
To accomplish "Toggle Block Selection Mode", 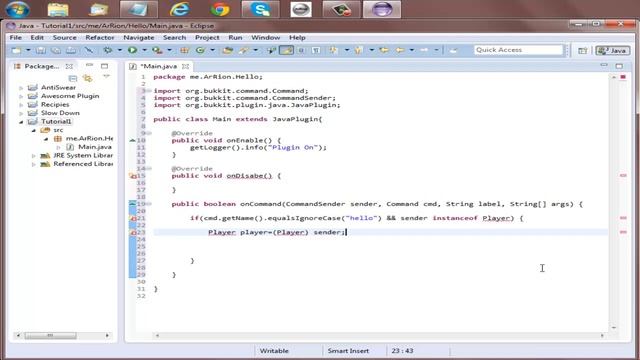I will [x=301, y=50].
